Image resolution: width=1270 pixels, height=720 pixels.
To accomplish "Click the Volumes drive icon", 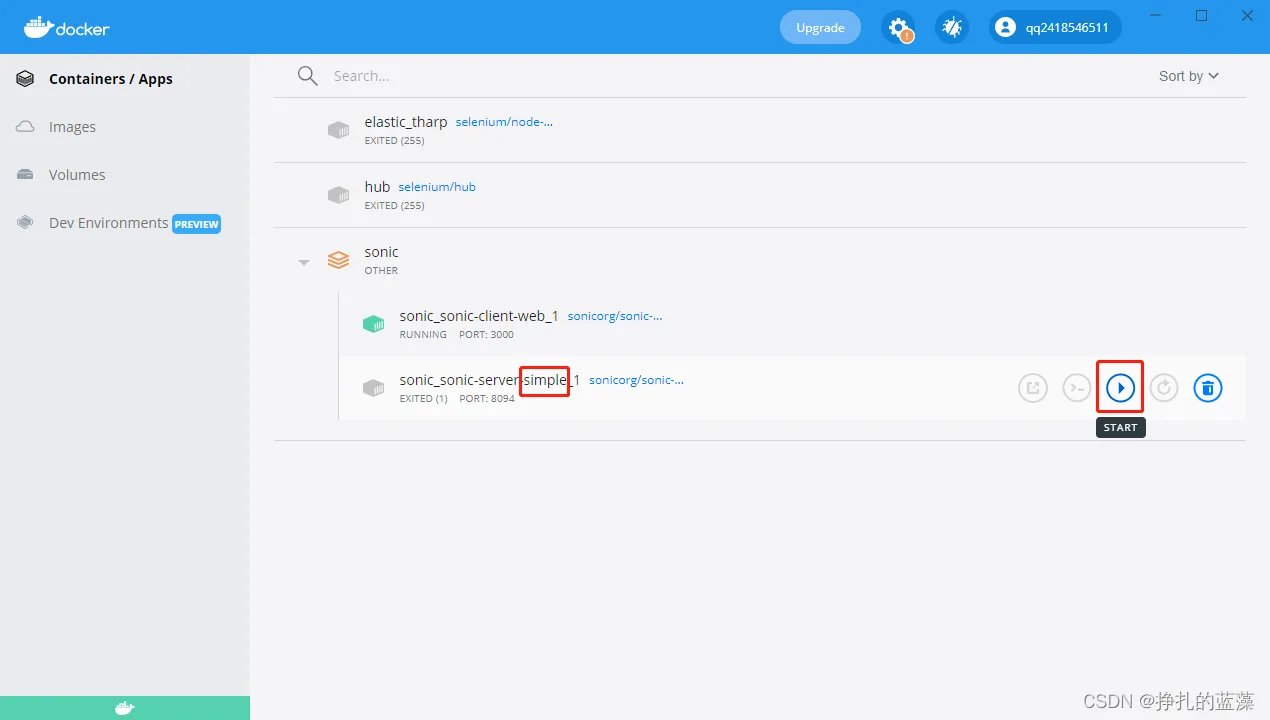I will point(25,175).
